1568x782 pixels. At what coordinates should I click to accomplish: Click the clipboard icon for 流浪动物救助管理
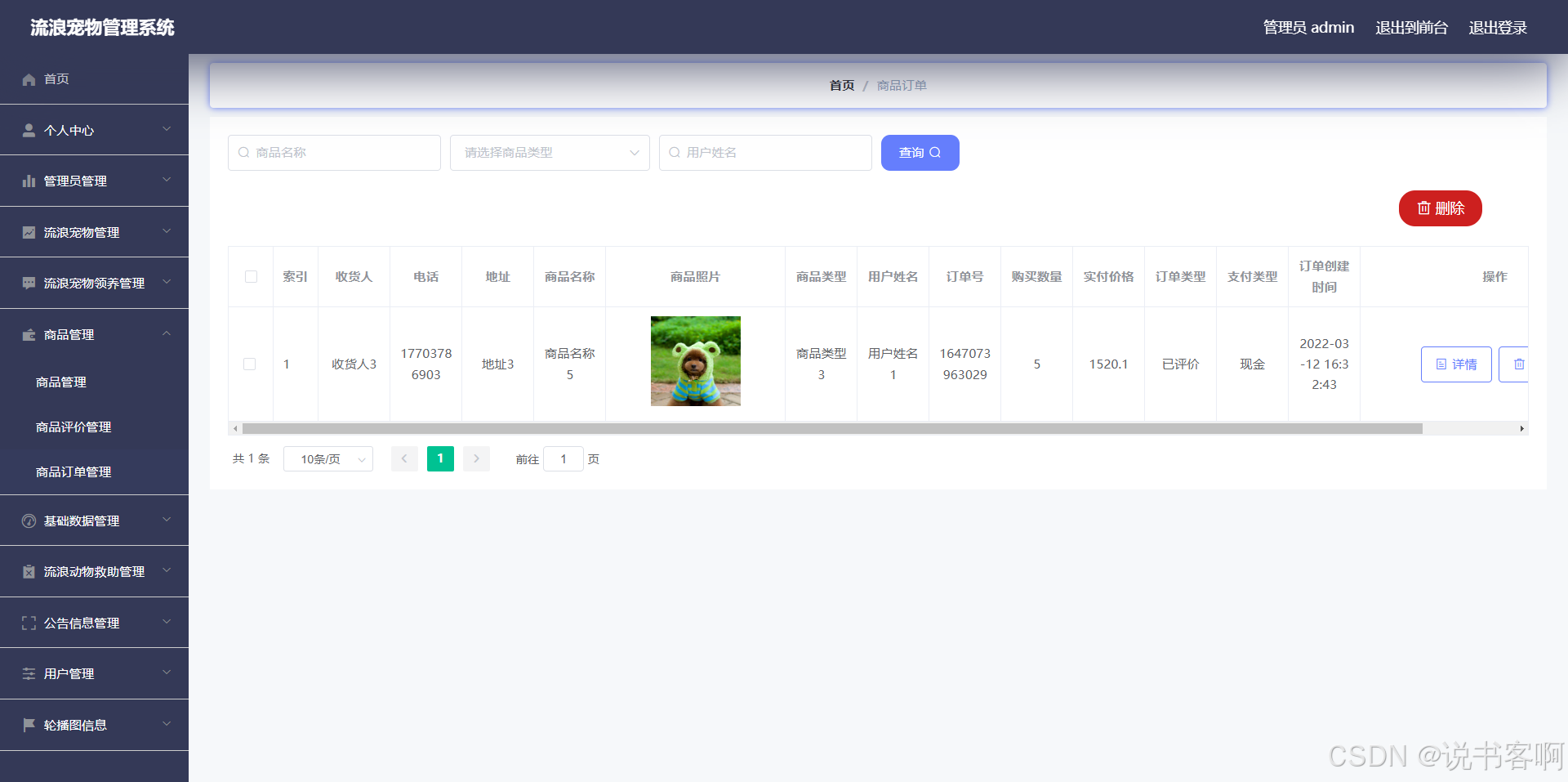point(29,571)
